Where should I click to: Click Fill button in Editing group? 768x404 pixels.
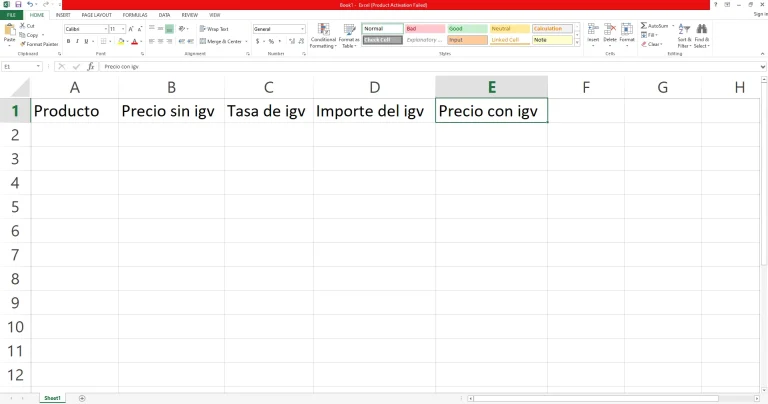pos(648,35)
